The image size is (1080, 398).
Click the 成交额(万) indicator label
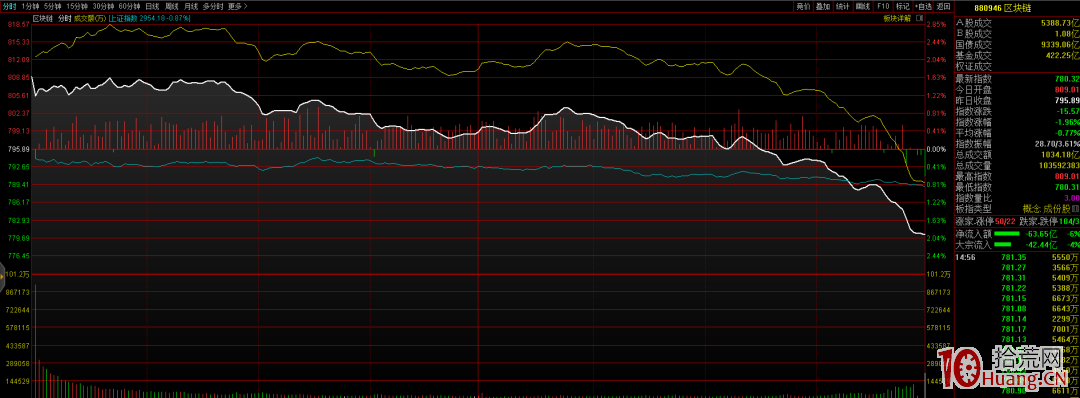90,18
